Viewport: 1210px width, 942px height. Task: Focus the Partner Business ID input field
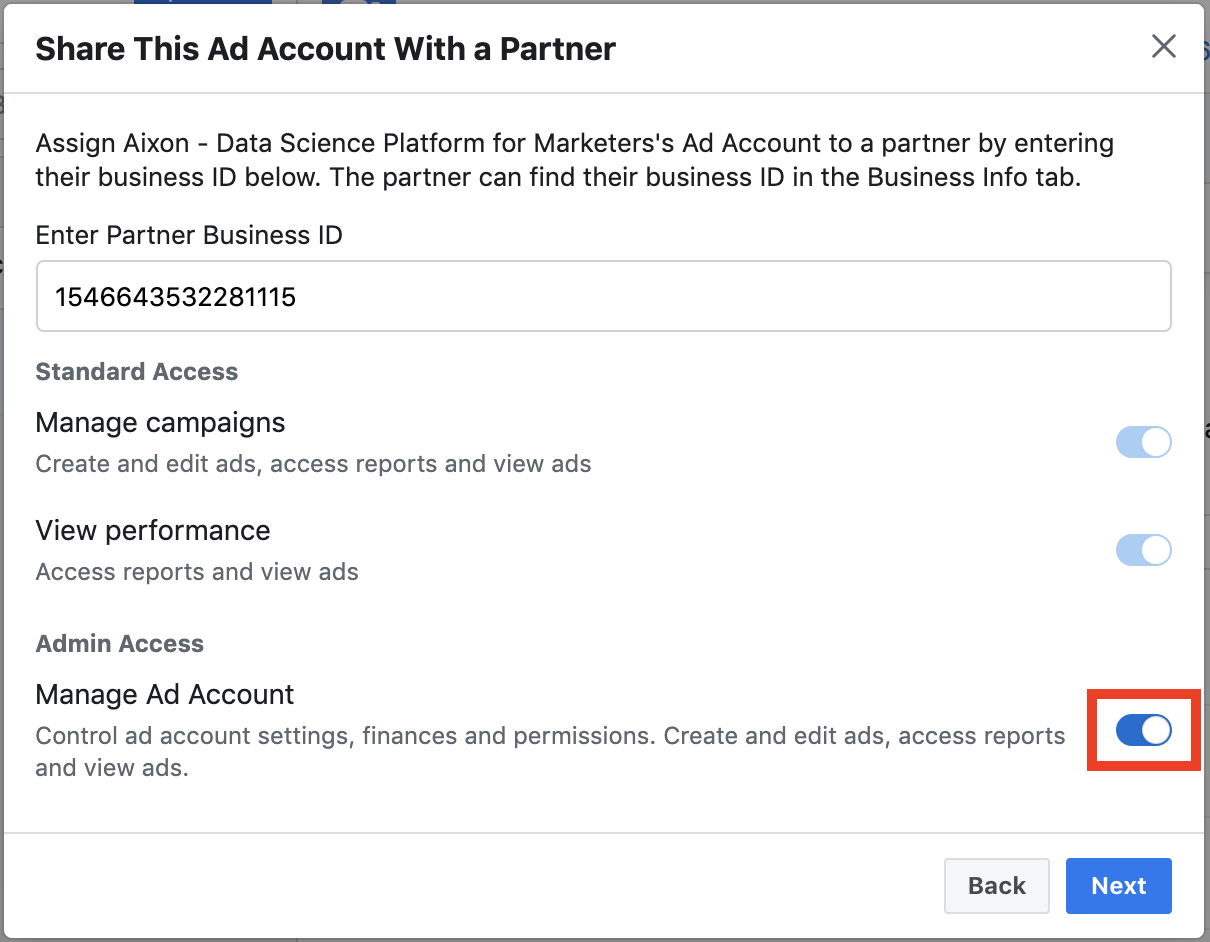point(700,296)
